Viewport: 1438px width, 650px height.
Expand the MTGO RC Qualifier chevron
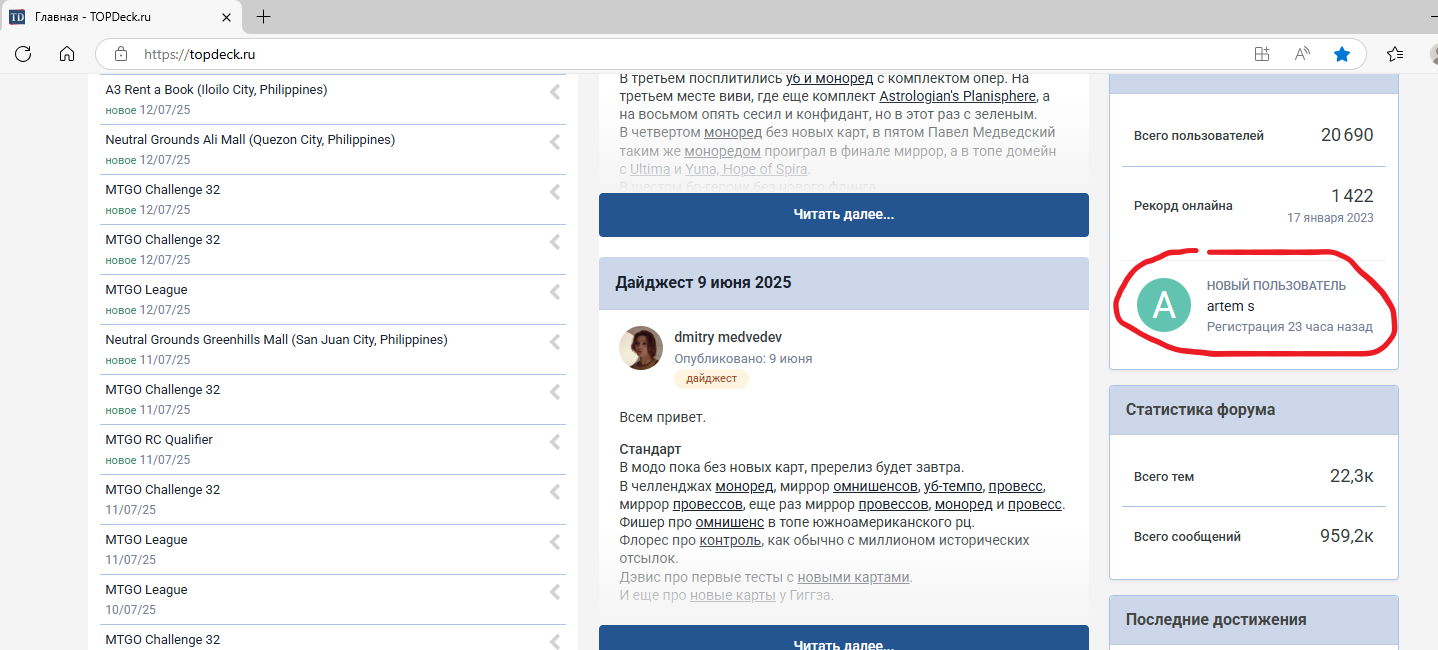pyautogui.click(x=555, y=442)
